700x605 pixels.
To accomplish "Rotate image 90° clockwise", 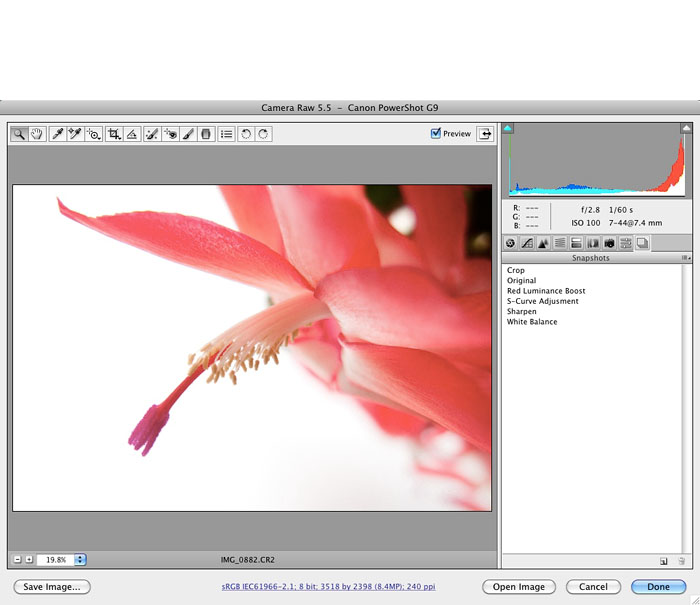I will pos(263,134).
